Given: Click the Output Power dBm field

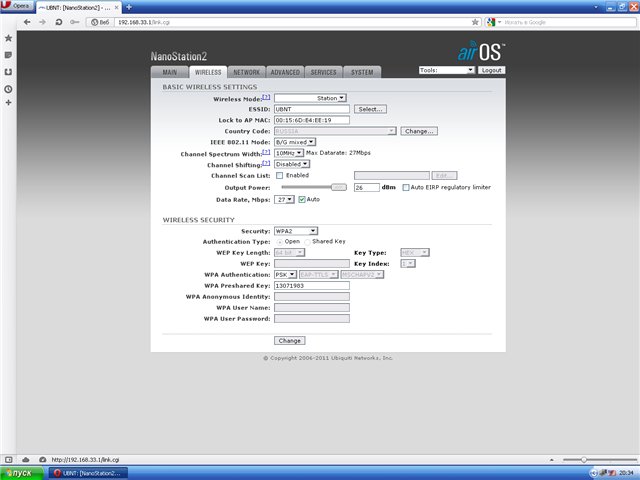Looking at the screenshot, I should (367, 187).
